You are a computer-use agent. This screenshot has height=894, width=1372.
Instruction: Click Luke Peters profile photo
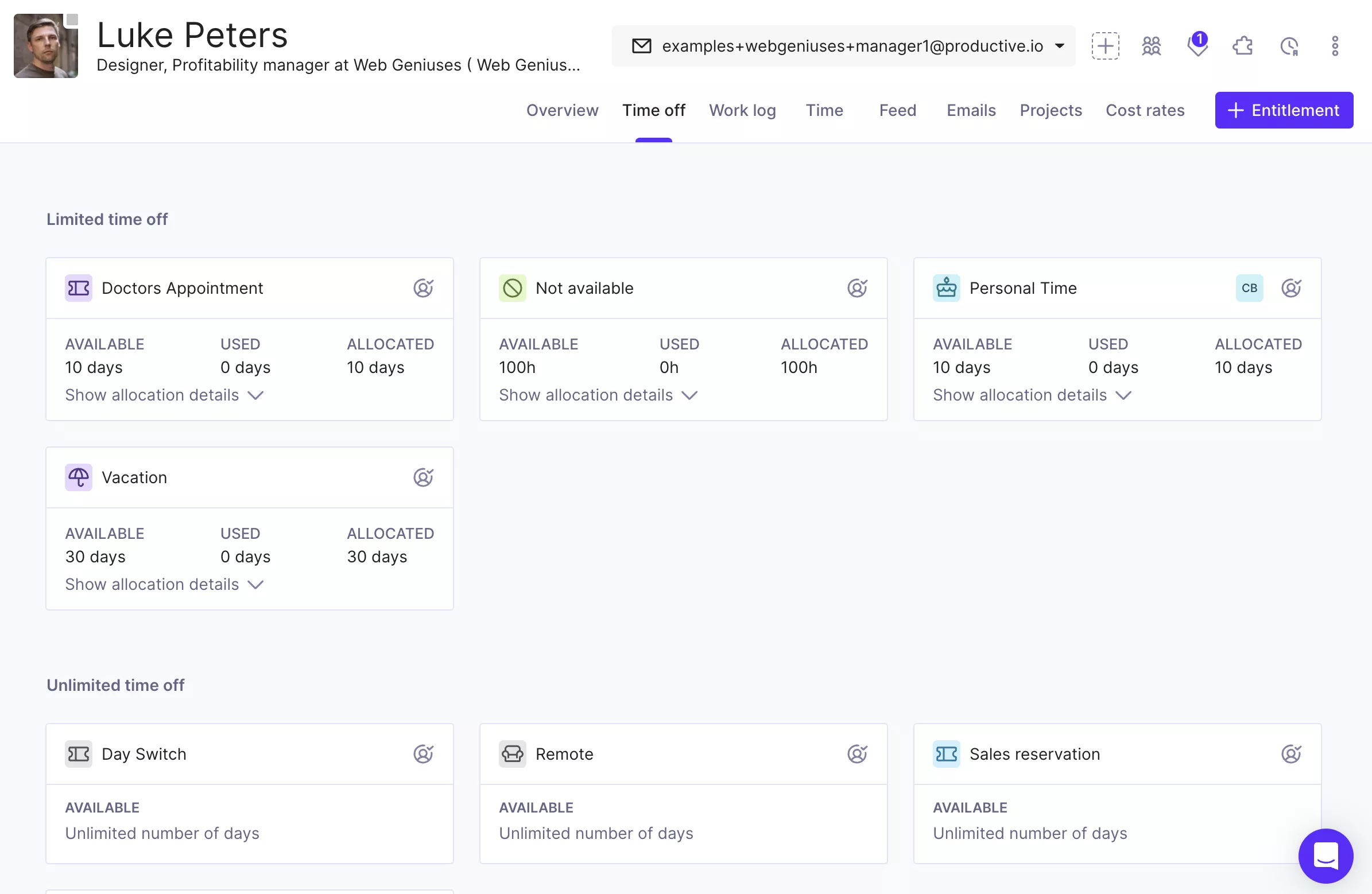[x=46, y=45]
